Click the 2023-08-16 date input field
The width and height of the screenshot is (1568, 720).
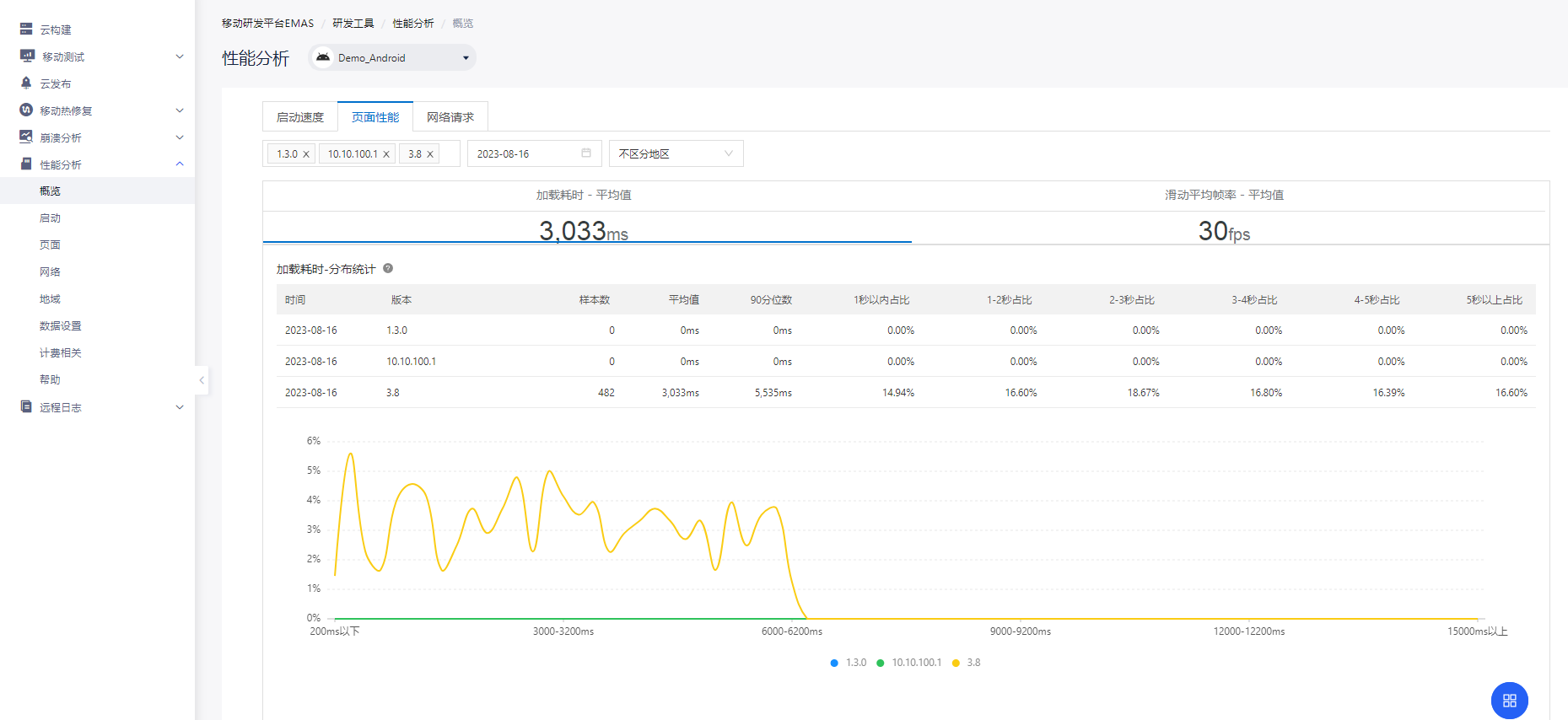[534, 153]
